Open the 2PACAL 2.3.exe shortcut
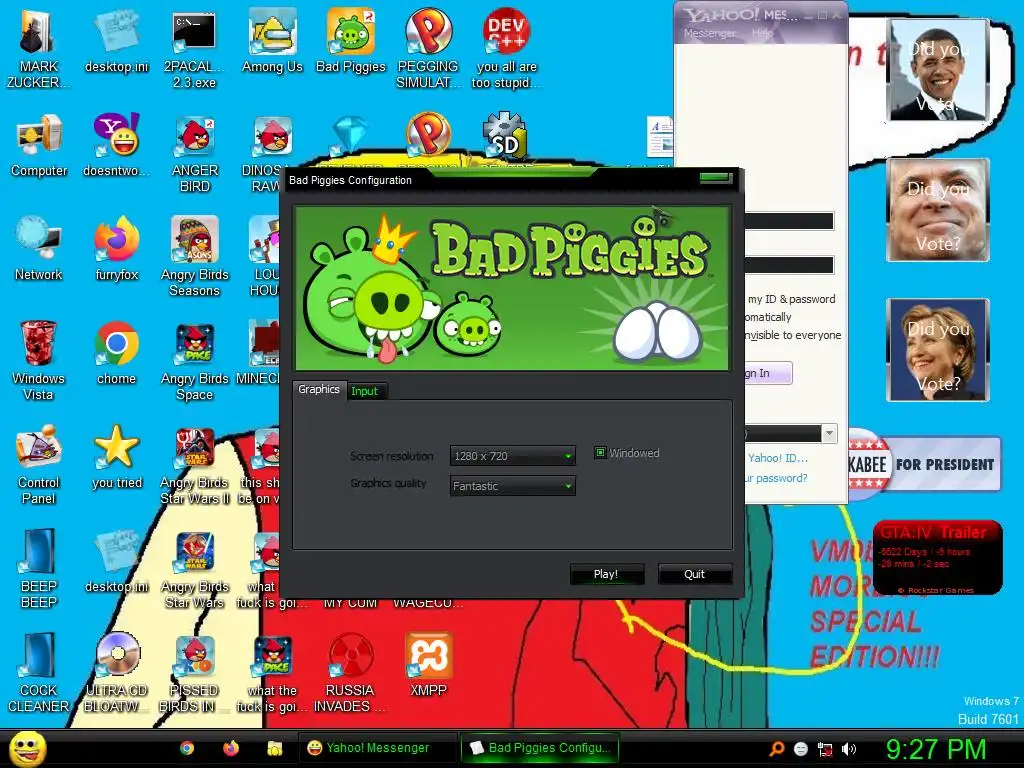 click(x=194, y=48)
